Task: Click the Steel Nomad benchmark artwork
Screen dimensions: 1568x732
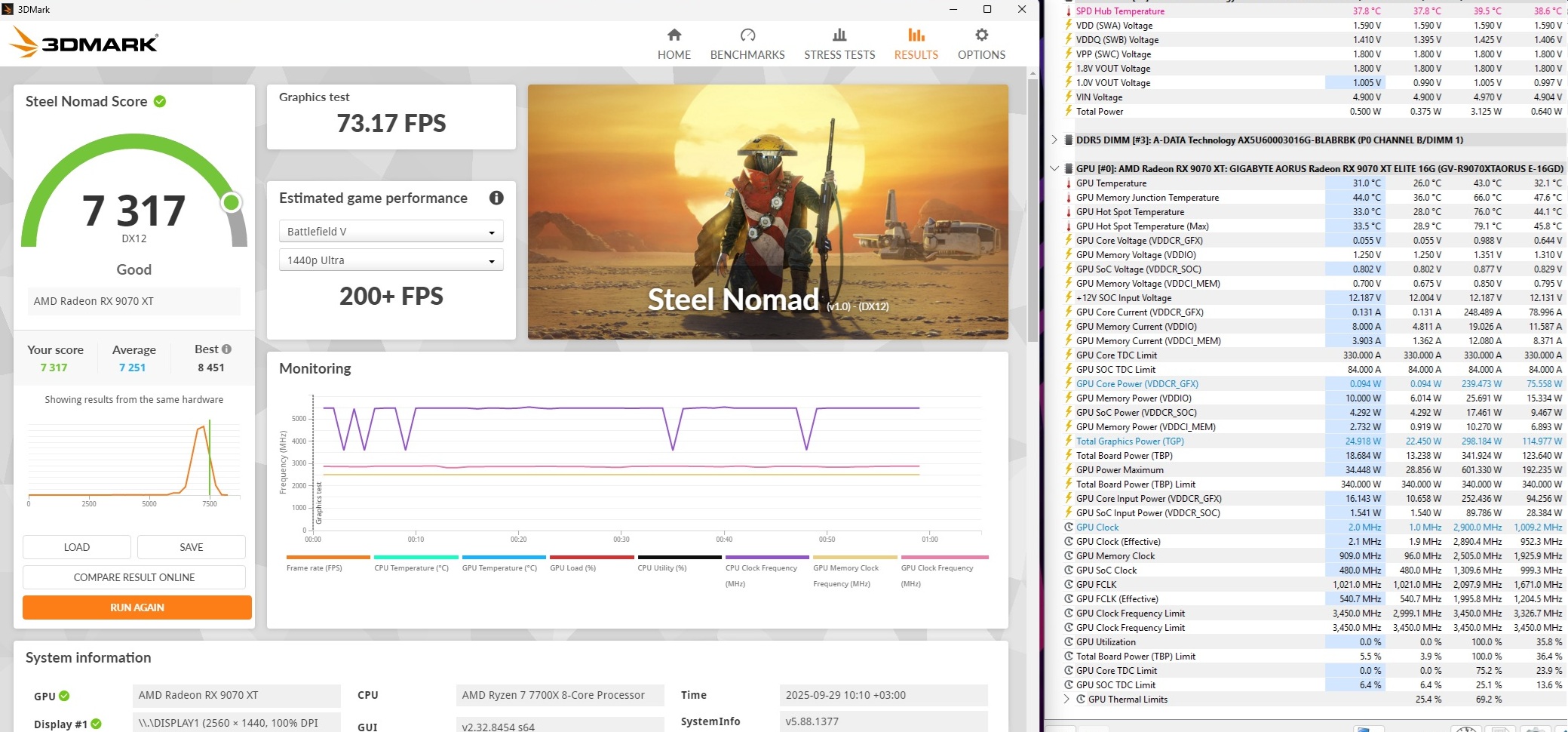Action: pyautogui.click(x=768, y=212)
